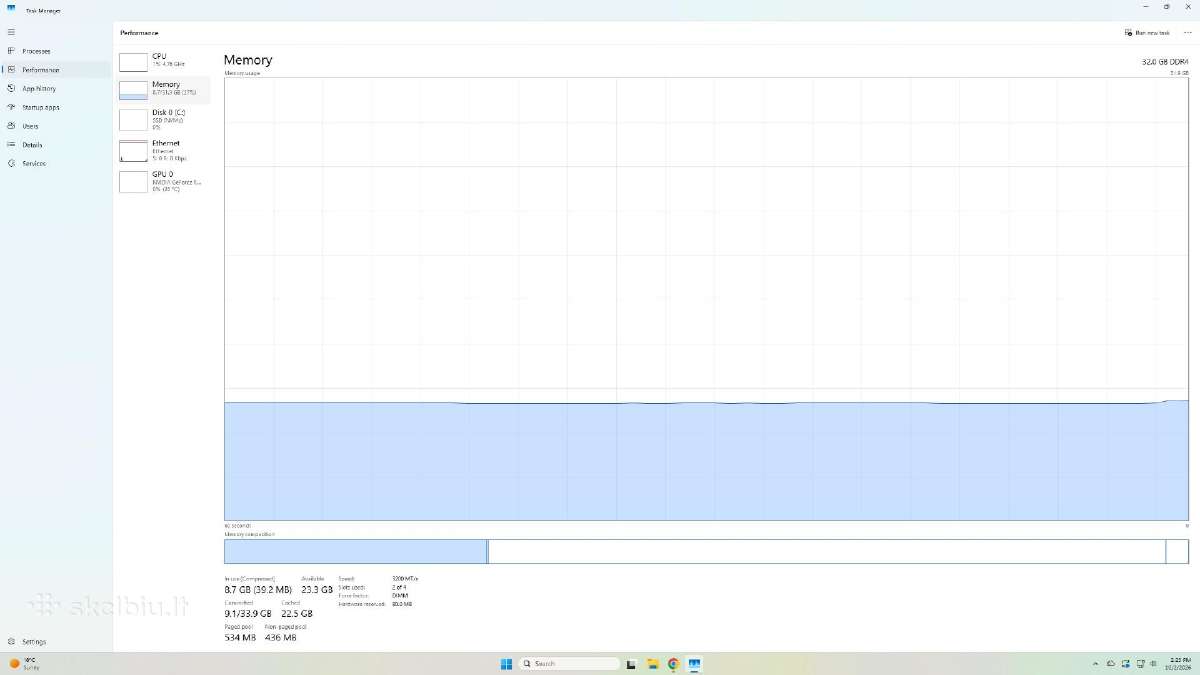This screenshot has height=675, width=1200.
Task: Open Task Manager Settings
Action: coord(56,641)
